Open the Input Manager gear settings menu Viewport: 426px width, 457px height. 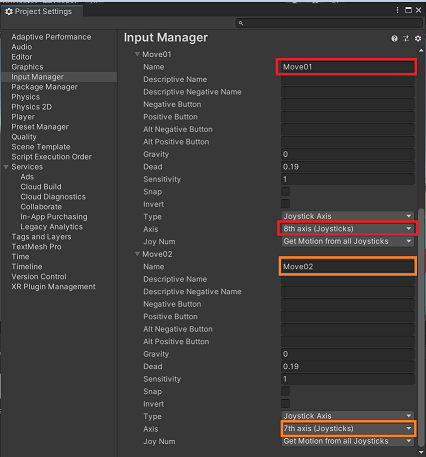pyautogui.click(x=418, y=39)
